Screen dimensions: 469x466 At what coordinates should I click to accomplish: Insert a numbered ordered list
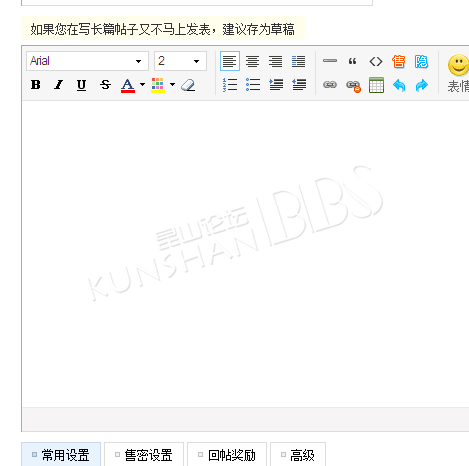pyautogui.click(x=230, y=85)
